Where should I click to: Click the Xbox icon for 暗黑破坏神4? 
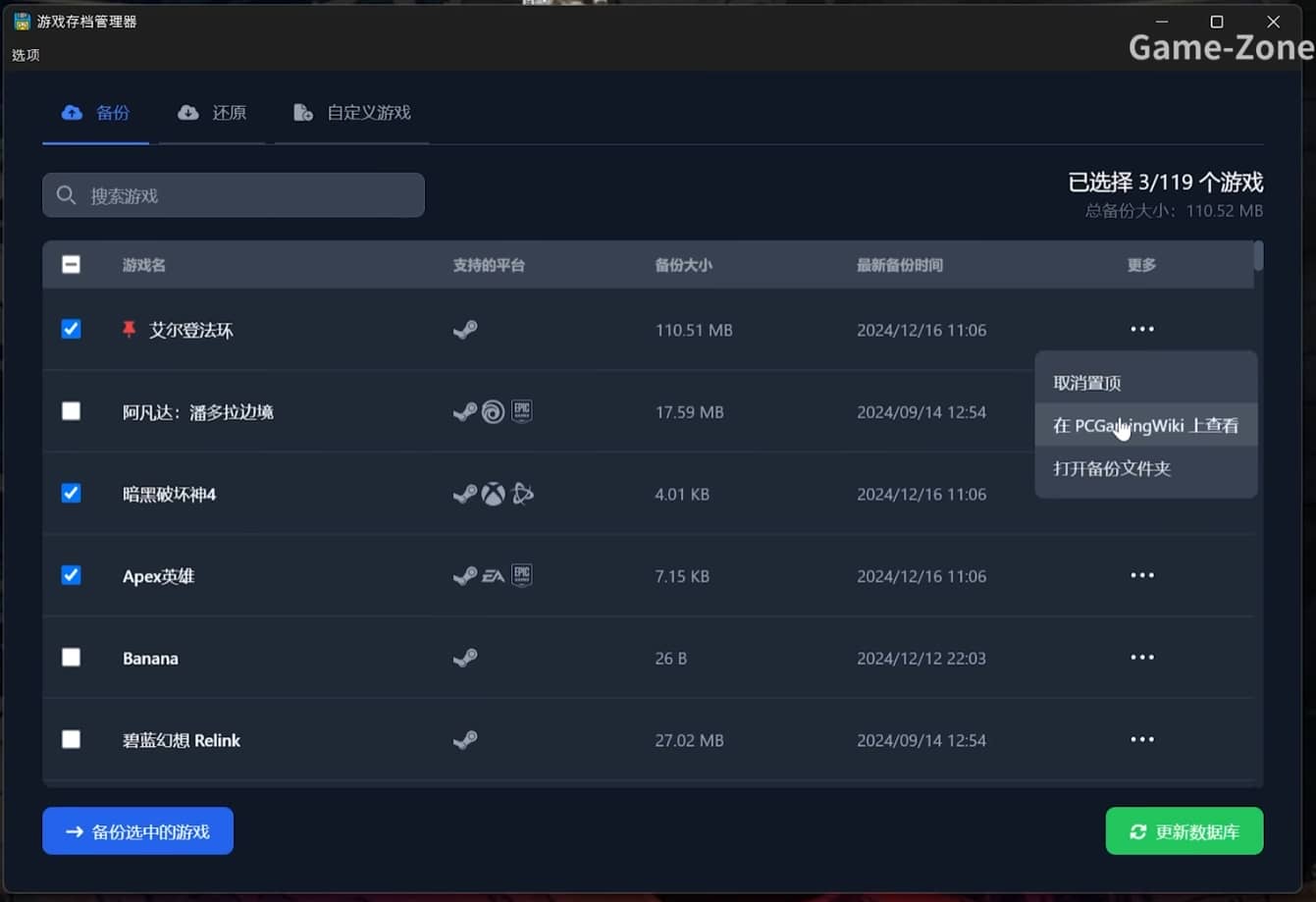494,494
